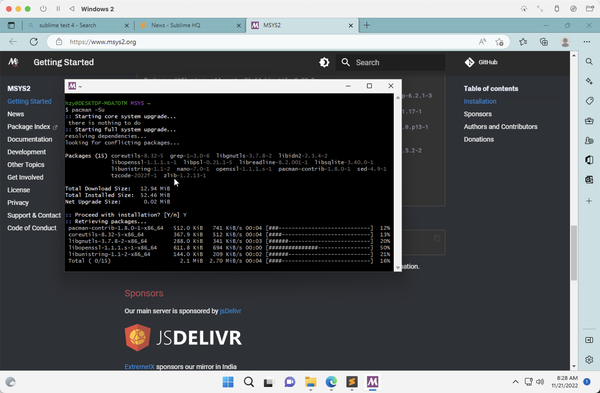Click the MSYS terminal title icon
Image resolution: width=600 pixels, height=393 pixels.
pos(72,86)
